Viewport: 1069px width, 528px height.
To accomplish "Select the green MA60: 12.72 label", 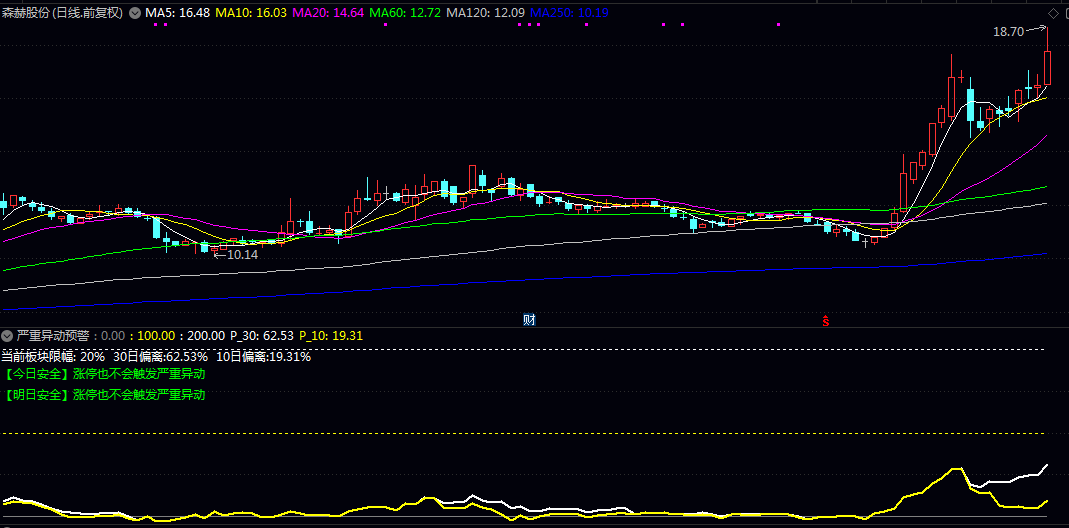I will [406, 13].
